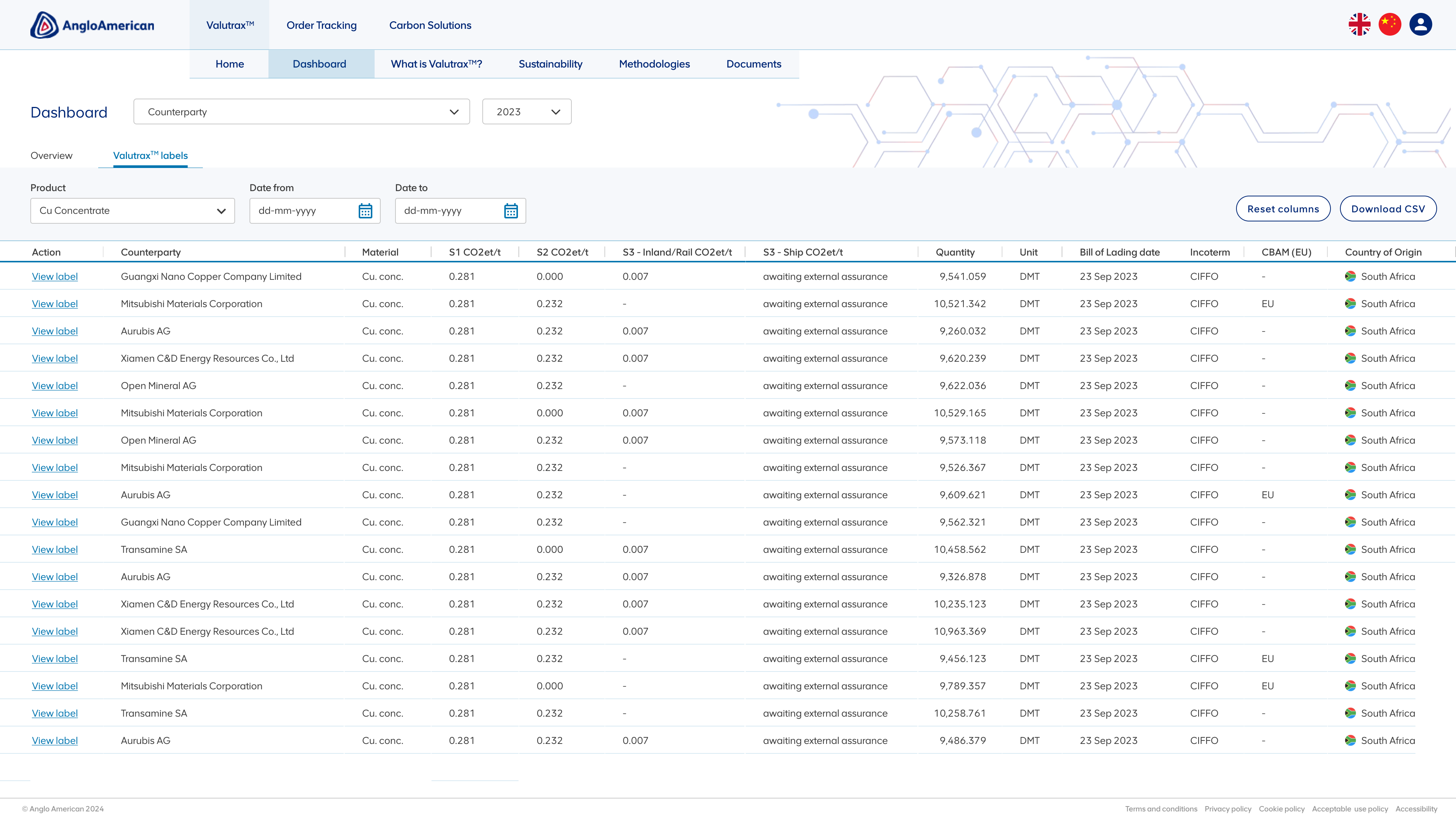Open the Counterparty dropdown
Screen dimensions: 1456x819
pyautogui.click(x=302, y=112)
